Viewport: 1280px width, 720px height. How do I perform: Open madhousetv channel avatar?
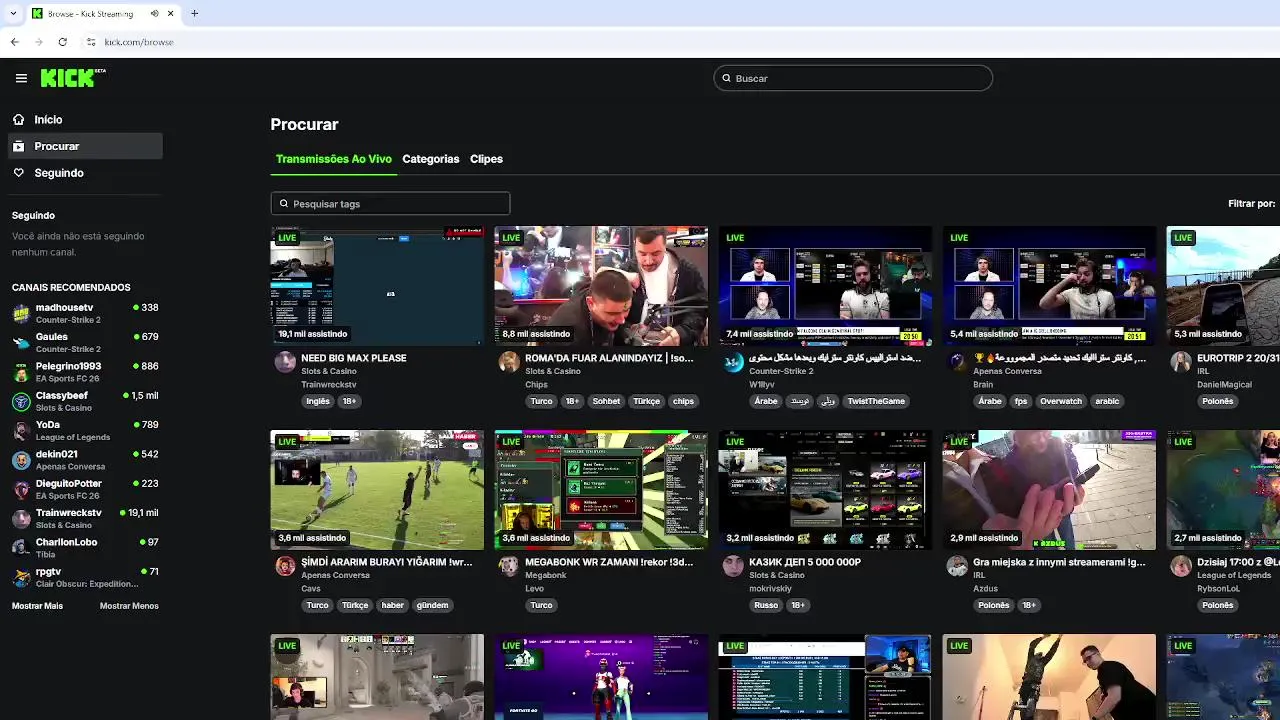21,314
